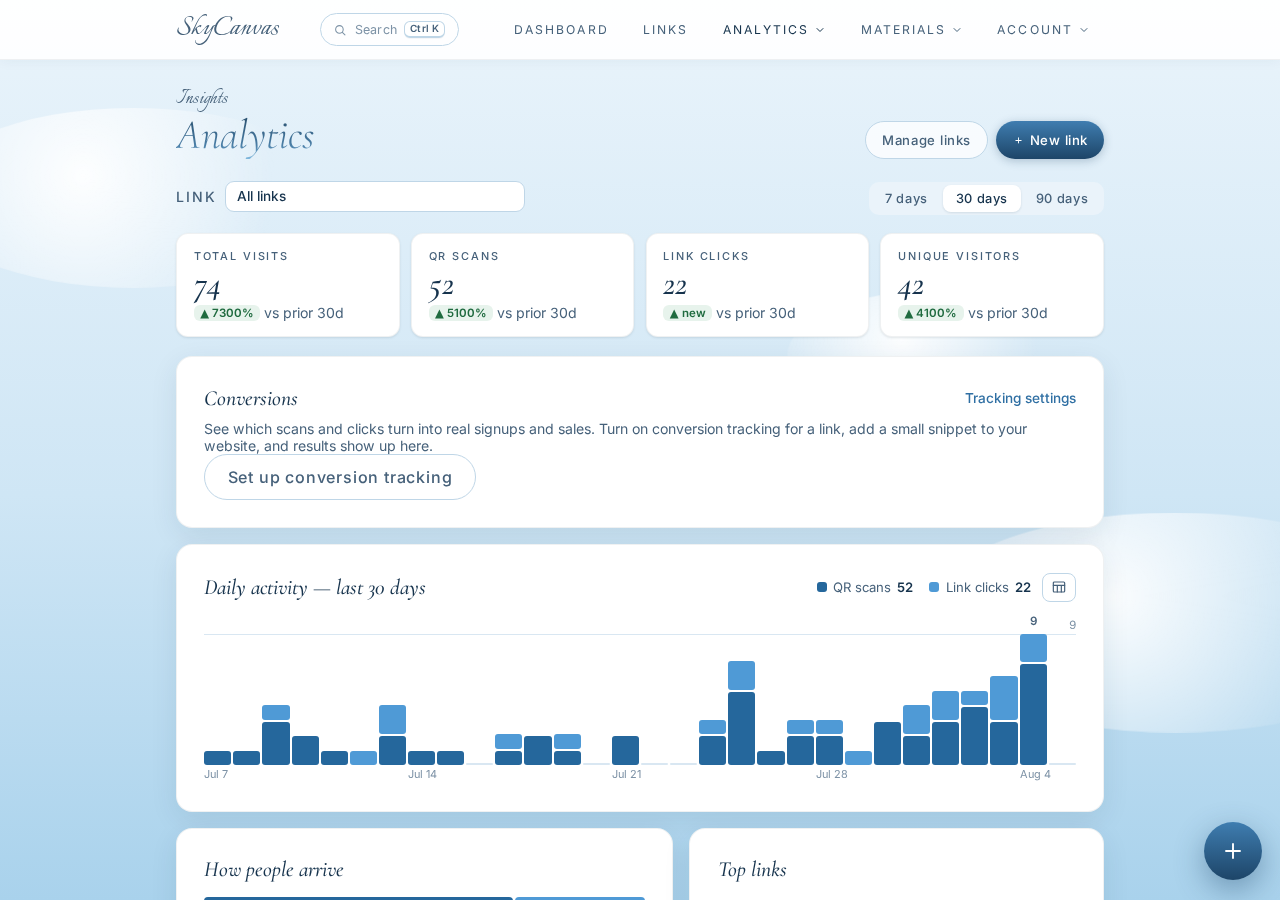Click Set up conversion tracking

click(340, 477)
